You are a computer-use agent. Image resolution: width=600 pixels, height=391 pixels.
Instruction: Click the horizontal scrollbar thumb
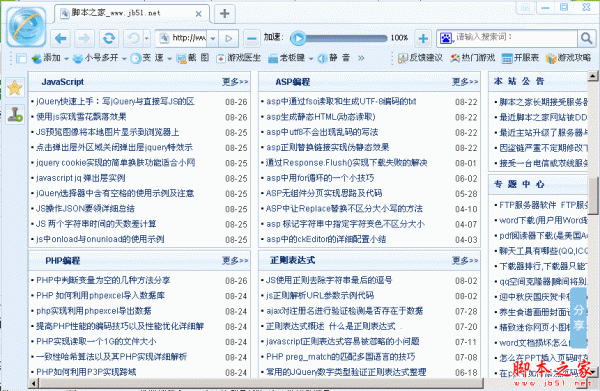pyautogui.click(x=261, y=383)
